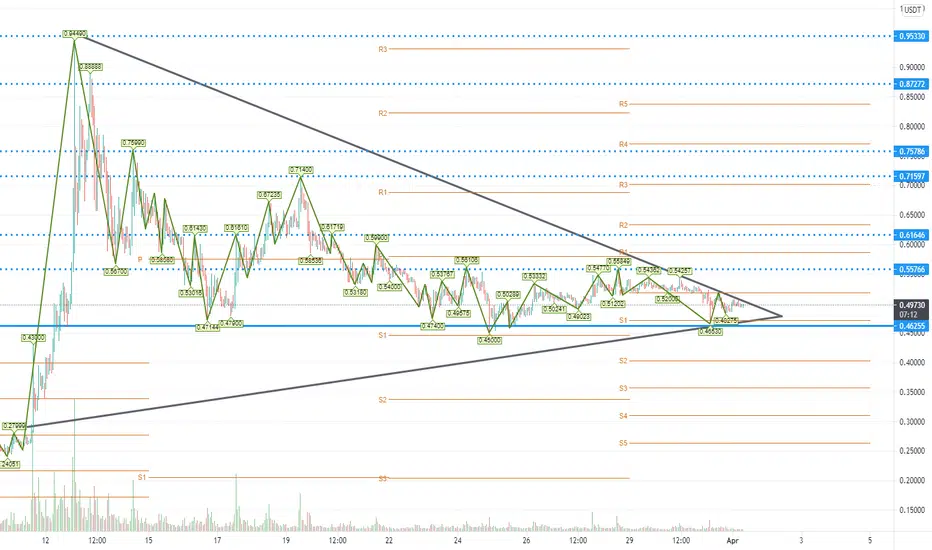Select the 0.59900 zigzag label
This screenshot has width=932, height=550.
[376, 238]
